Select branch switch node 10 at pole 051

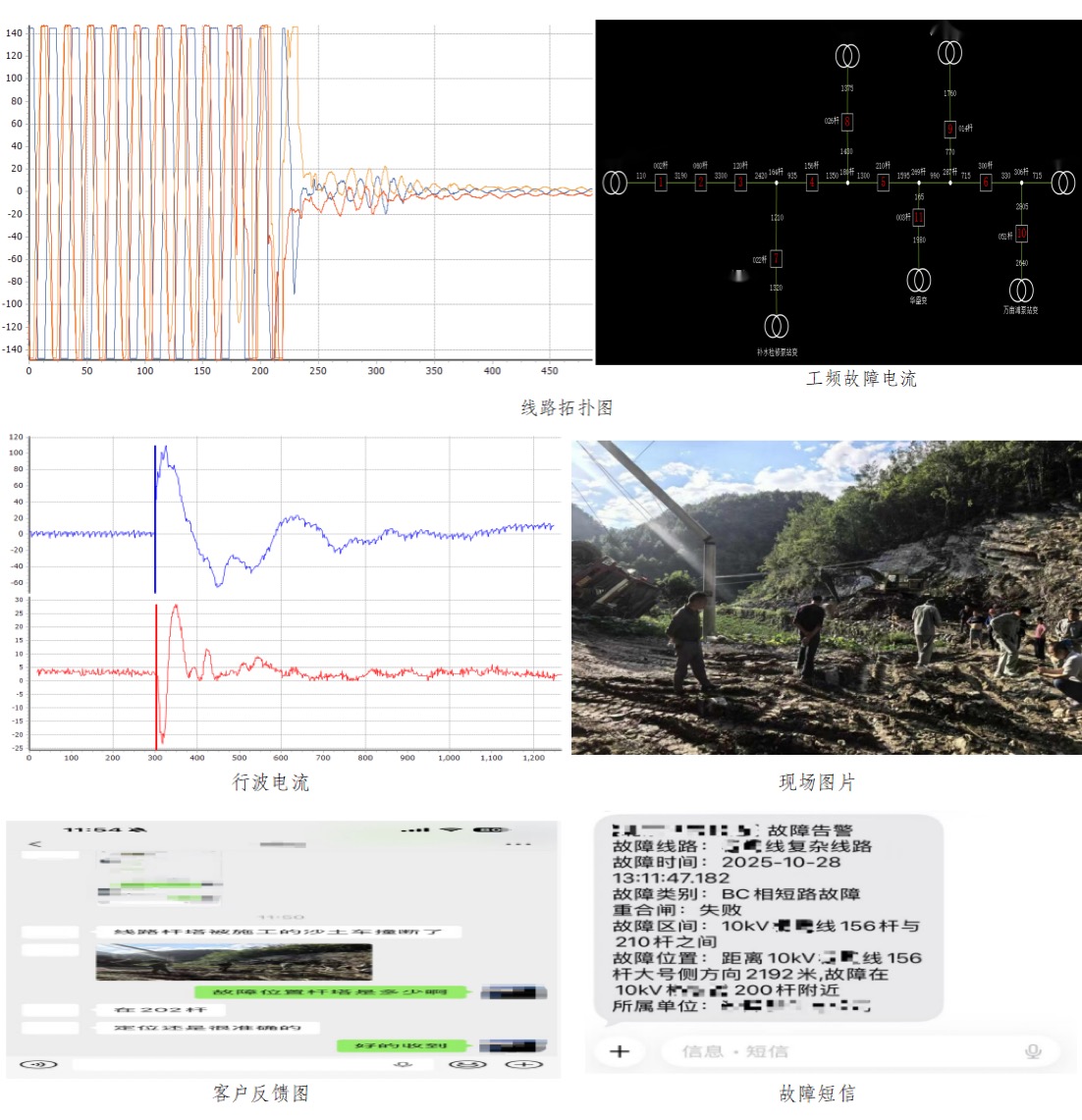pyautogui.click(x=1022, y=234)
